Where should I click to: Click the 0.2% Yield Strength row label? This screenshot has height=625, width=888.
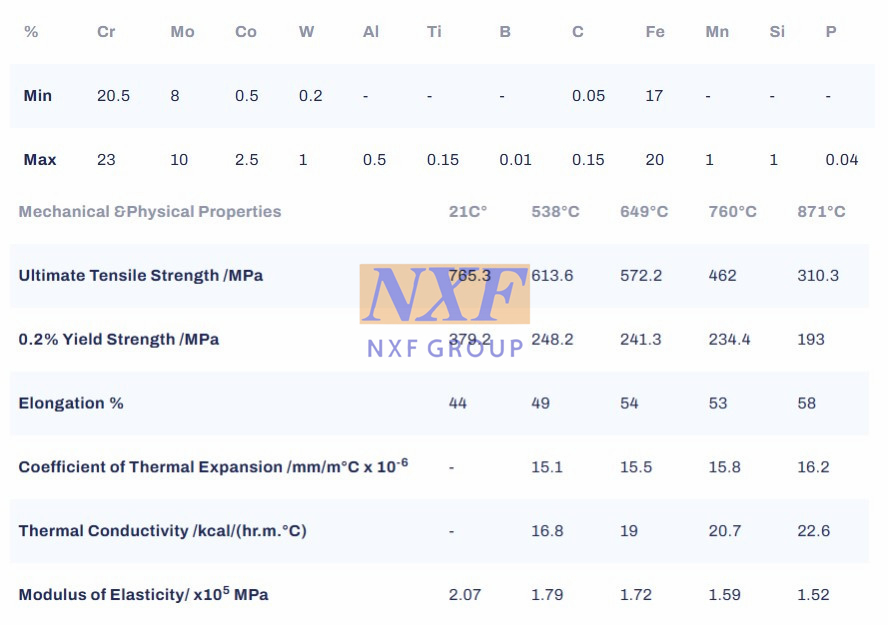pyautogui.click(x=119, y=340)
